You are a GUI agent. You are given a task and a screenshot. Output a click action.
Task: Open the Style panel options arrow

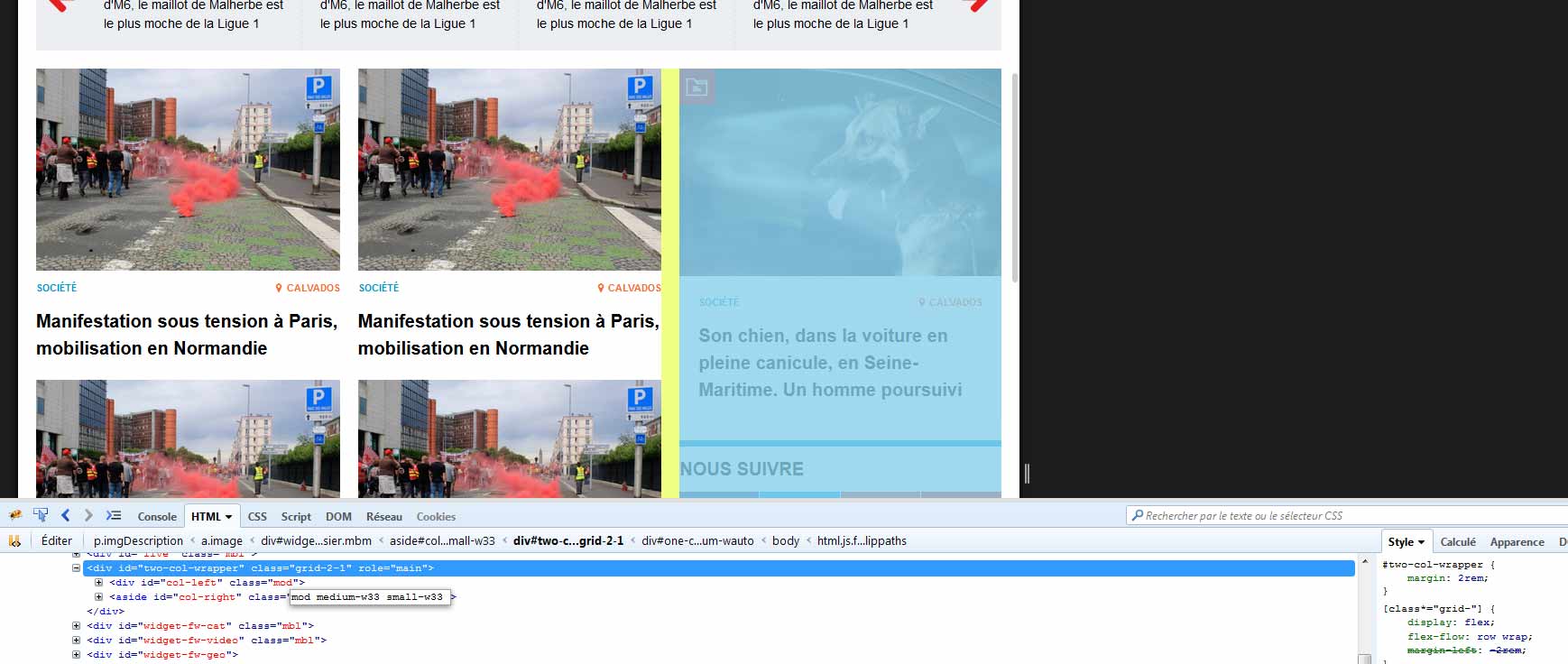tap(1422, 542)
